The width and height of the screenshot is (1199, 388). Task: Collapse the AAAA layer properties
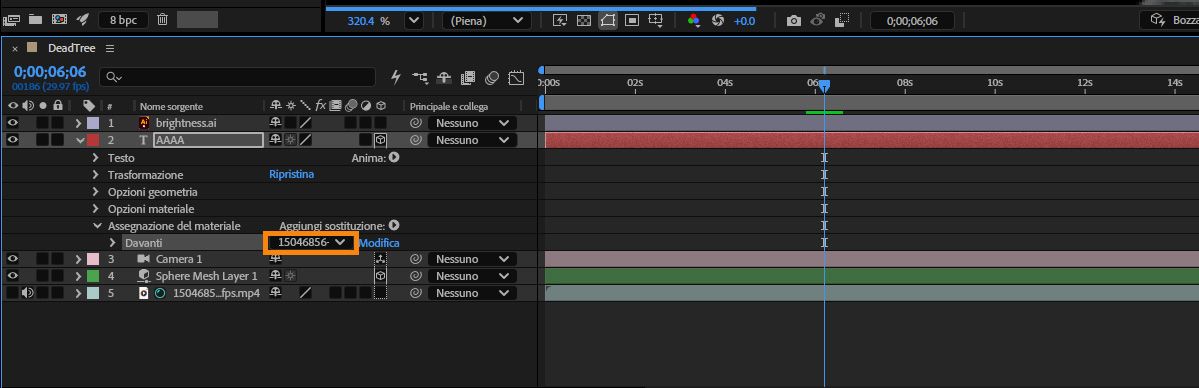tap(80, 140)
